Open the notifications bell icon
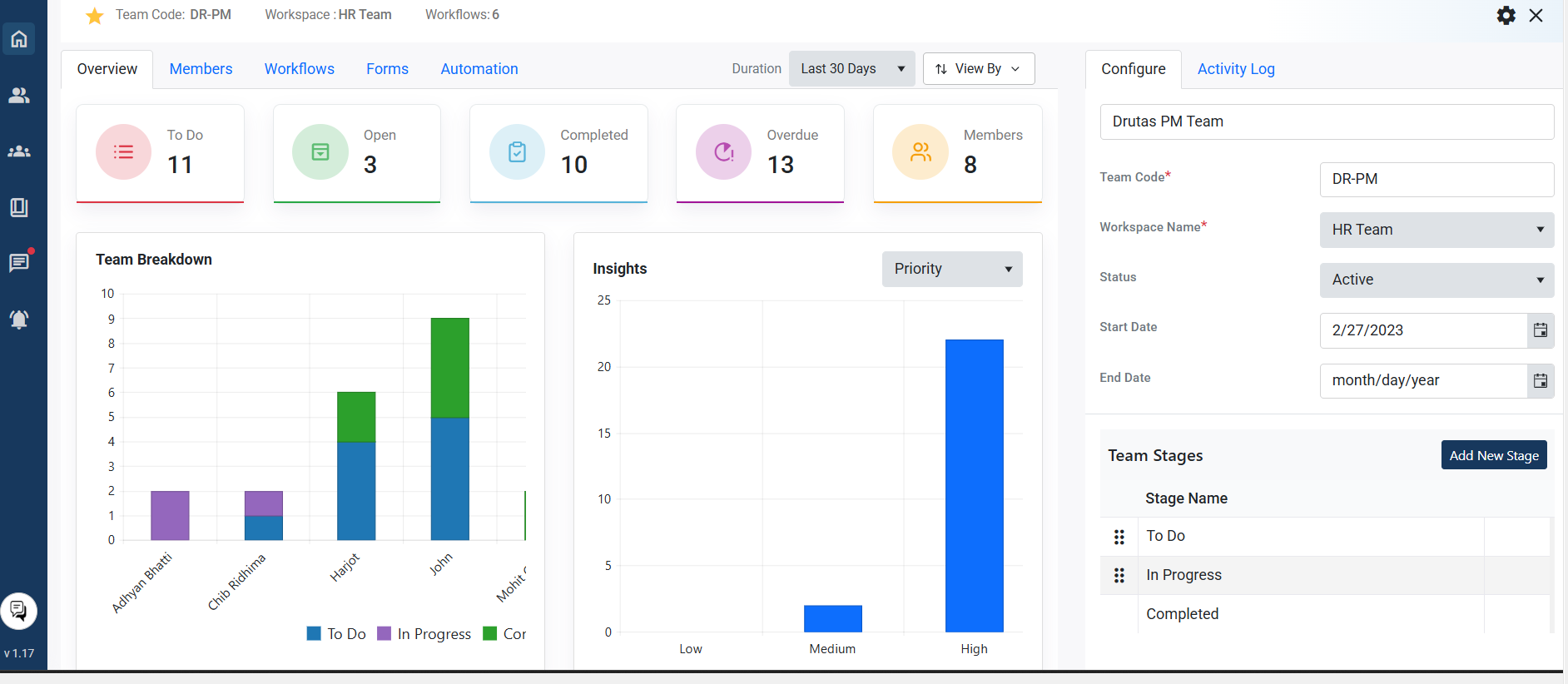 (x=19, y=320)
